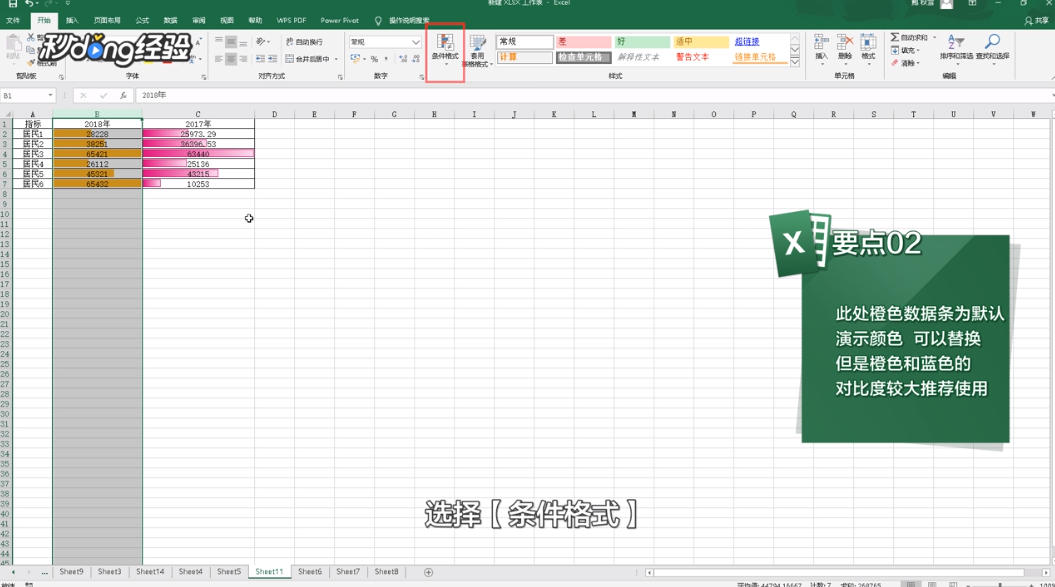Open Font group dialog launcher
This screenshot has height=587, width=1055.
click(204, 77)
